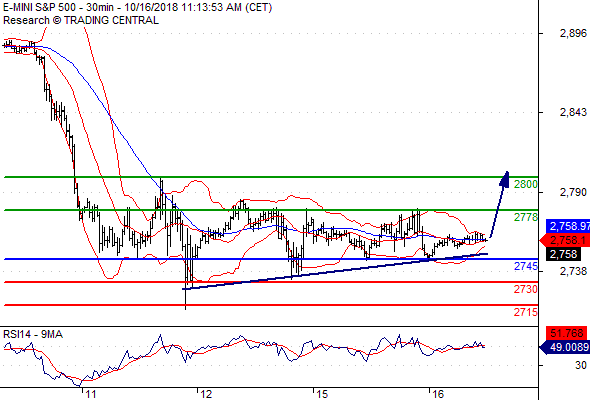The height and width of the screenshot is (400, 590).
Task: Select the date marker 11 on time axis
Action: point(91,394)
